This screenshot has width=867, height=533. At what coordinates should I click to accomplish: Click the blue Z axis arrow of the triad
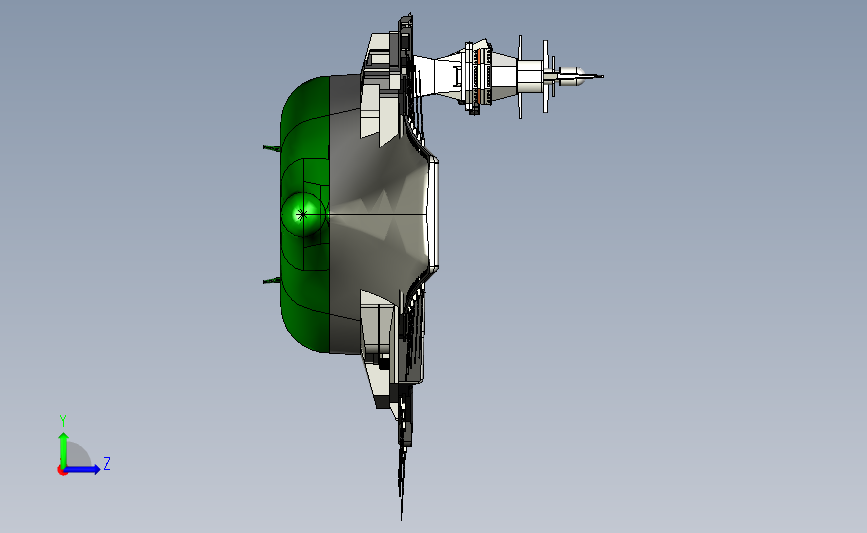(82, 469)
